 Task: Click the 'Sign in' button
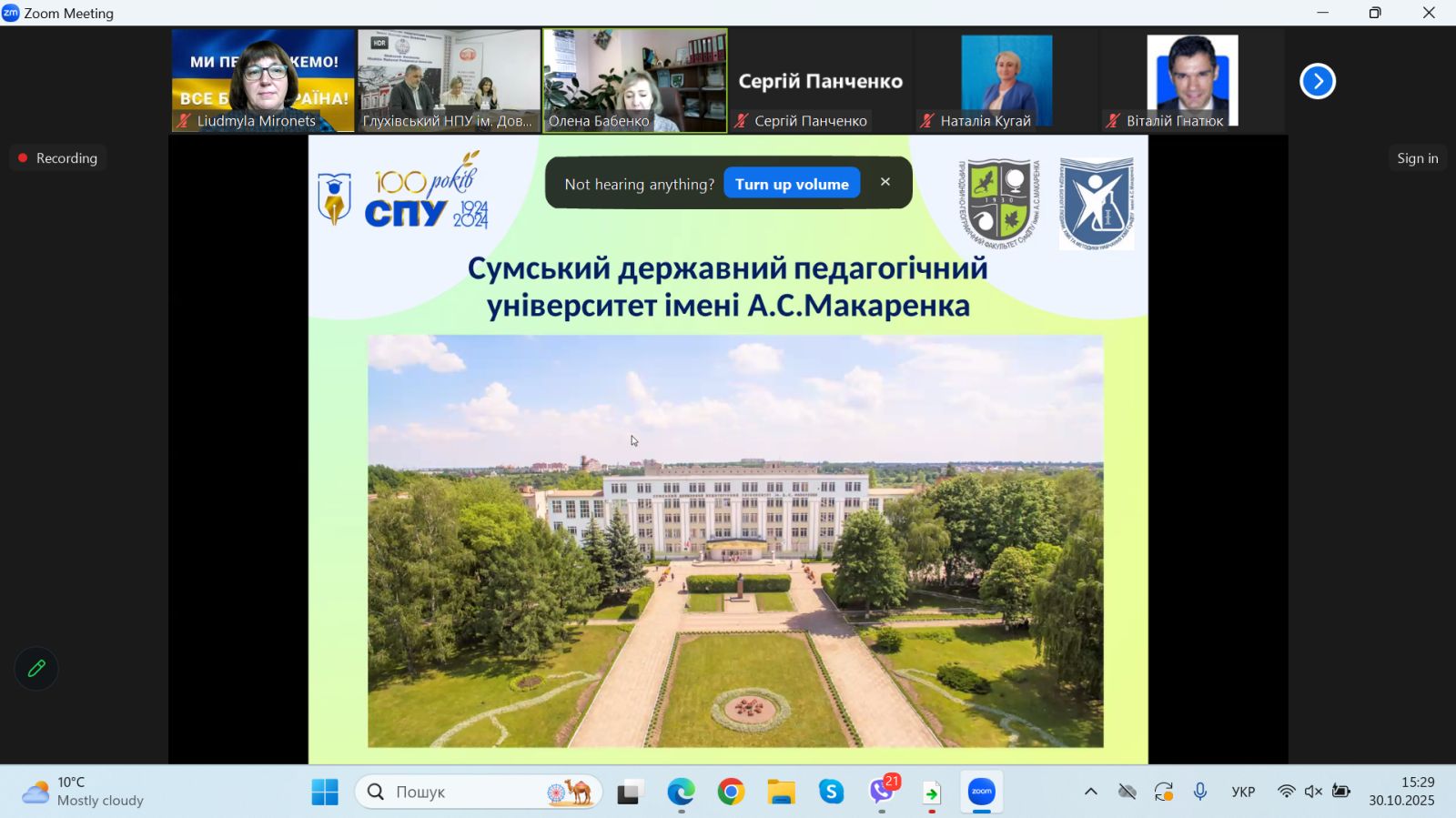click(x=1417, y=158)
